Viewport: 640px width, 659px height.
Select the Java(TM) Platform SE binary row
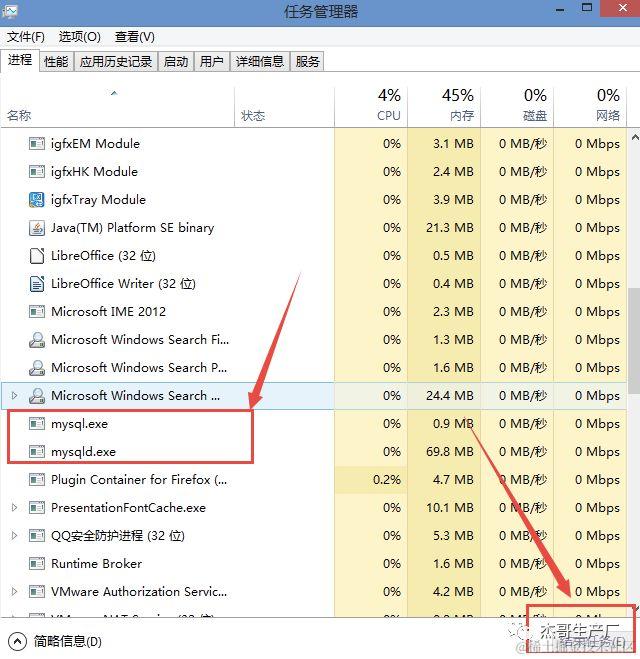point(313,228)
